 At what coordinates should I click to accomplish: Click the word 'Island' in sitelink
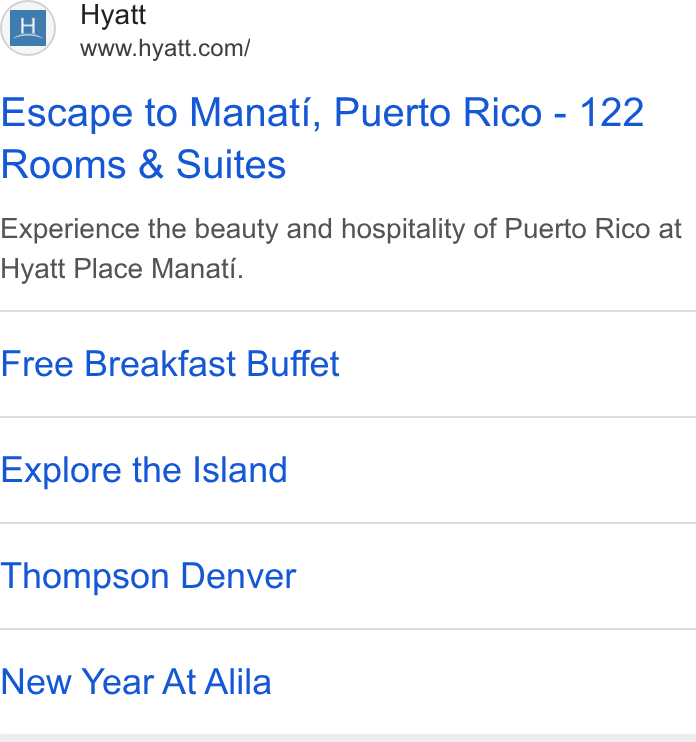click(240, 470)
